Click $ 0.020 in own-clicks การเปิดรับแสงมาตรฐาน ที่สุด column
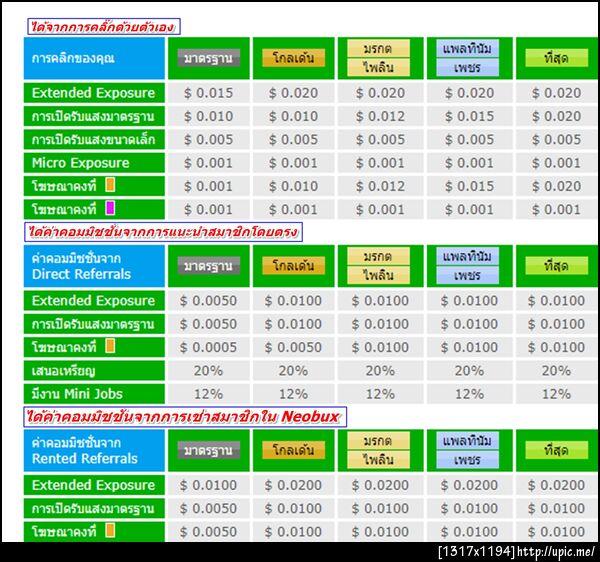Screen dimensions: 600x562 tap(557, 116)
